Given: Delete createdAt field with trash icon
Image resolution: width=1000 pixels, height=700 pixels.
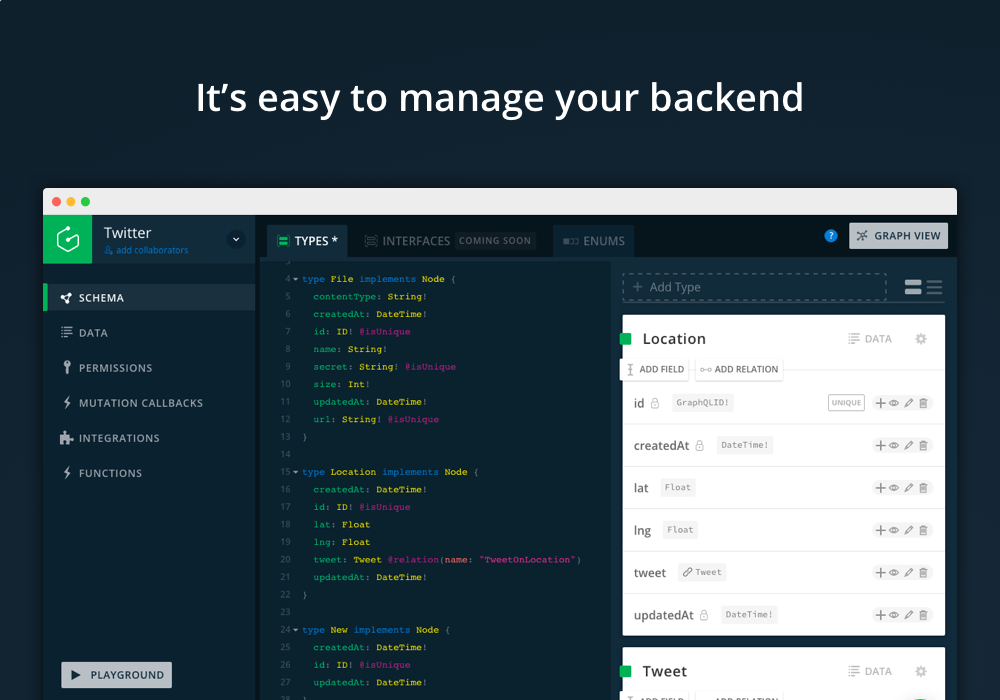Looking at the screenshot, I should [923, 446].
